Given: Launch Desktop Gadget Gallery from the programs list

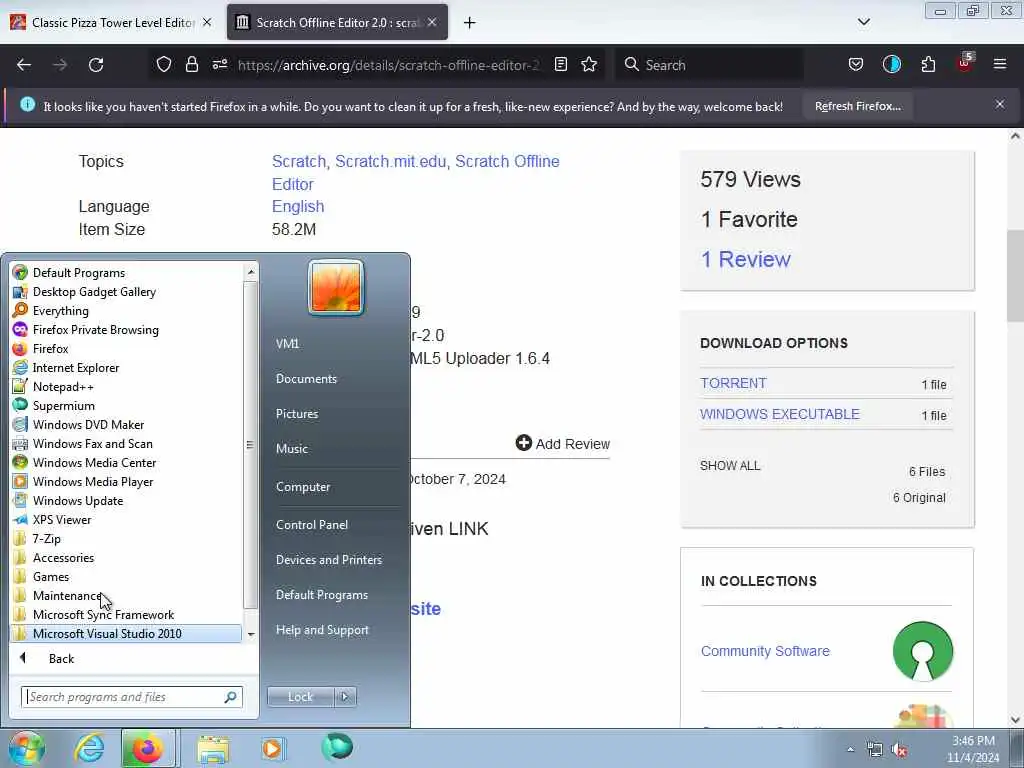Looking at the screenshot, I should (x=127, y=292).
